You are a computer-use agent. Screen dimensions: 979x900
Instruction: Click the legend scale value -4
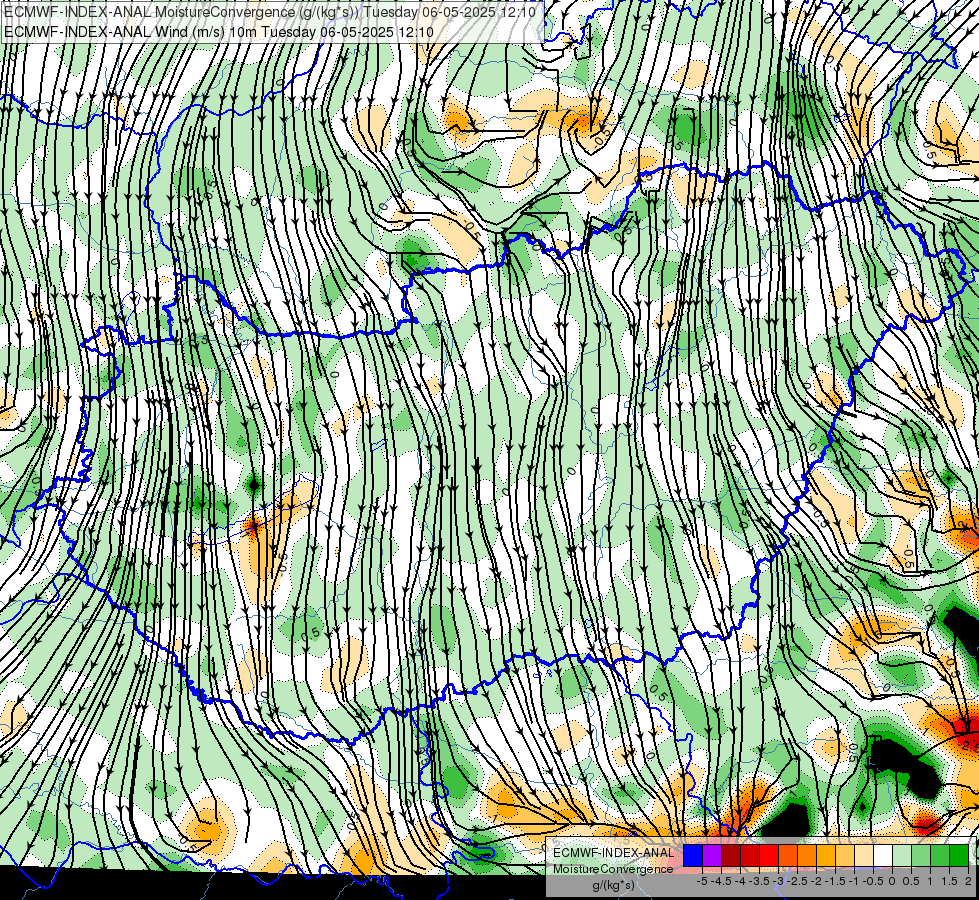740,881
